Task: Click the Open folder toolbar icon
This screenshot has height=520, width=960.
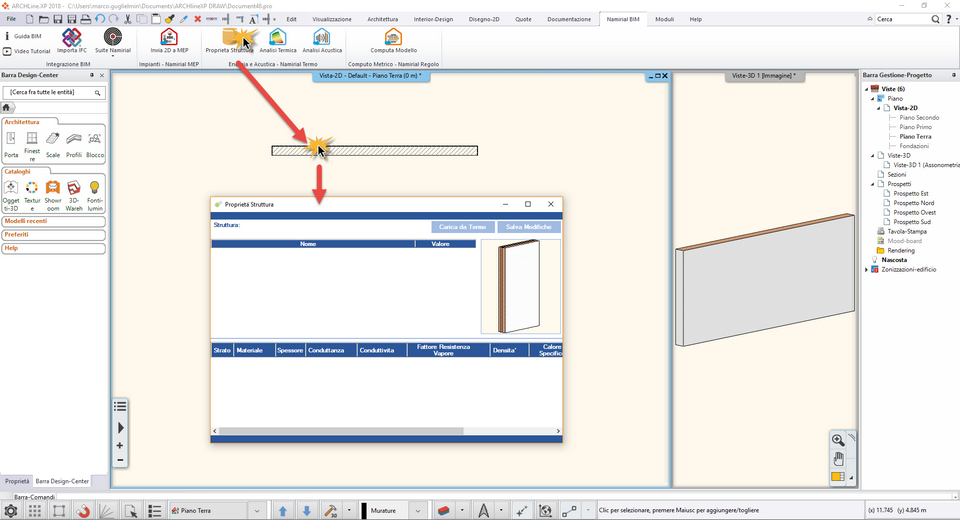Action: (x=43, y=19)
